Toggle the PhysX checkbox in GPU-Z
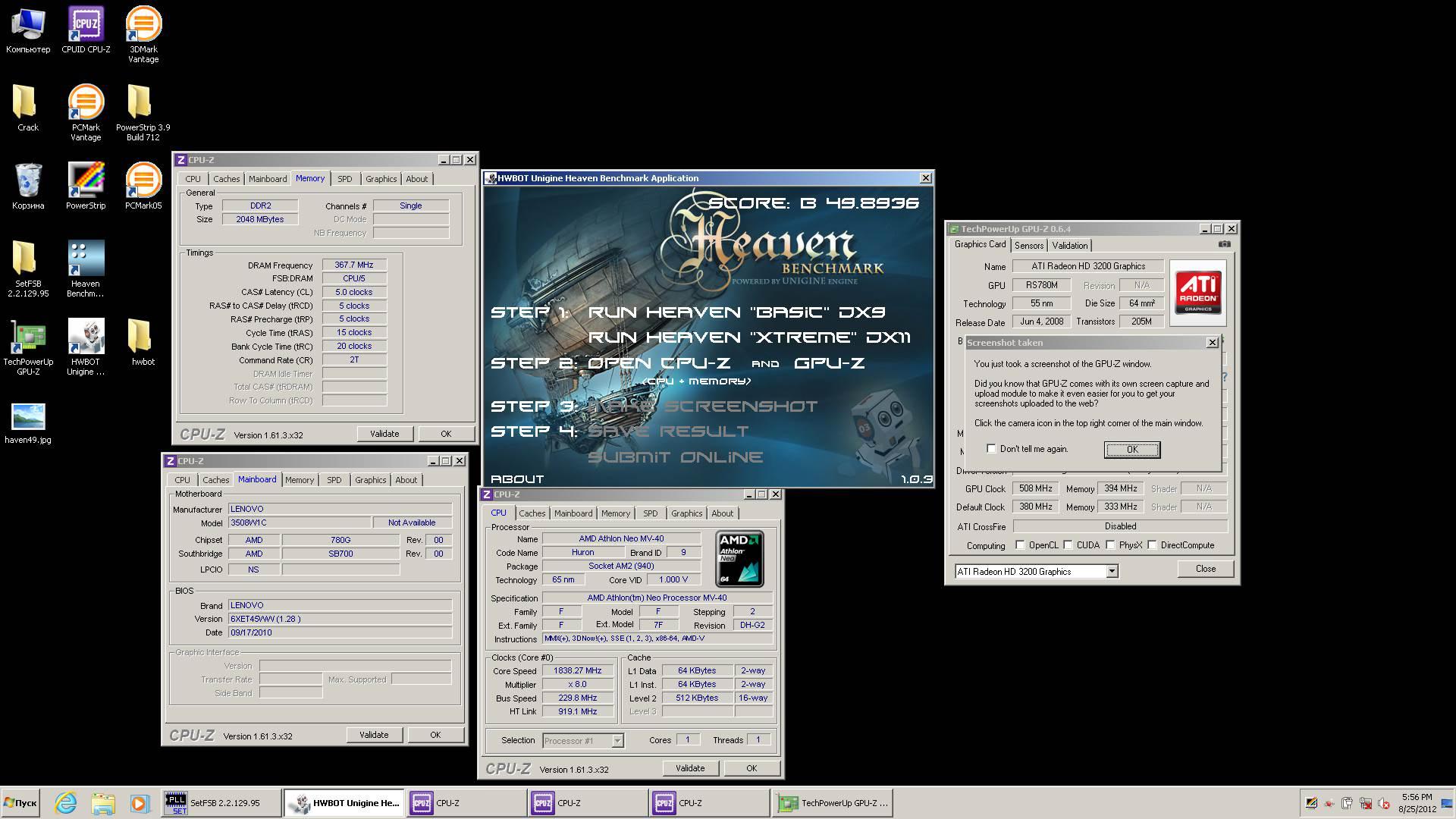The height and width of the screenshot is (819, 1456). (x=1110, y=545)
